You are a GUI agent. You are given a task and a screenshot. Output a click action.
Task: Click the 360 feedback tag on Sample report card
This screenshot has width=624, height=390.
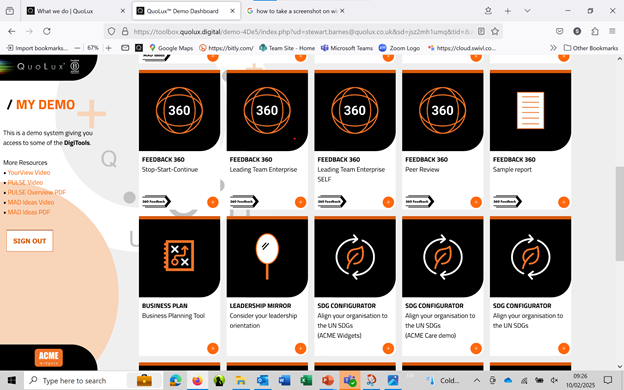(x=507, y=201)
